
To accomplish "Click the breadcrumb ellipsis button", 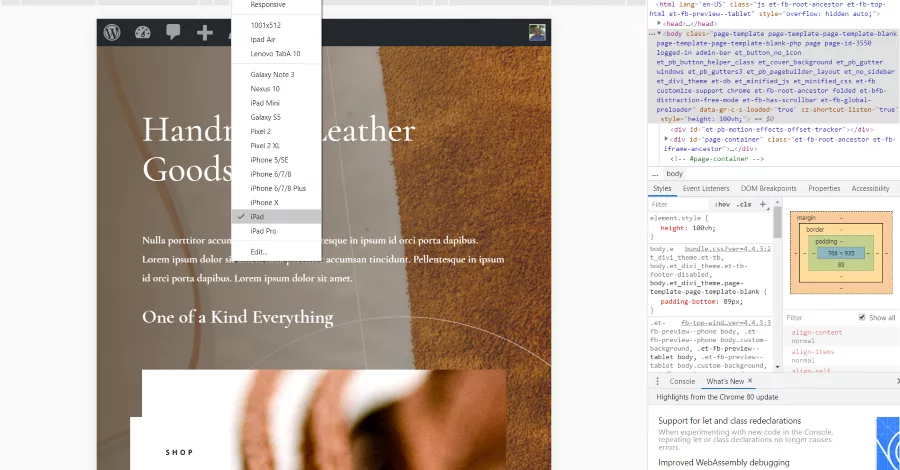I will [655, 174].
